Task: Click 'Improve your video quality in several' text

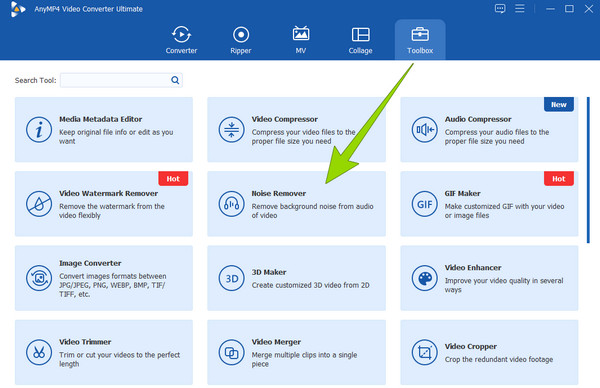Action: 504,281
